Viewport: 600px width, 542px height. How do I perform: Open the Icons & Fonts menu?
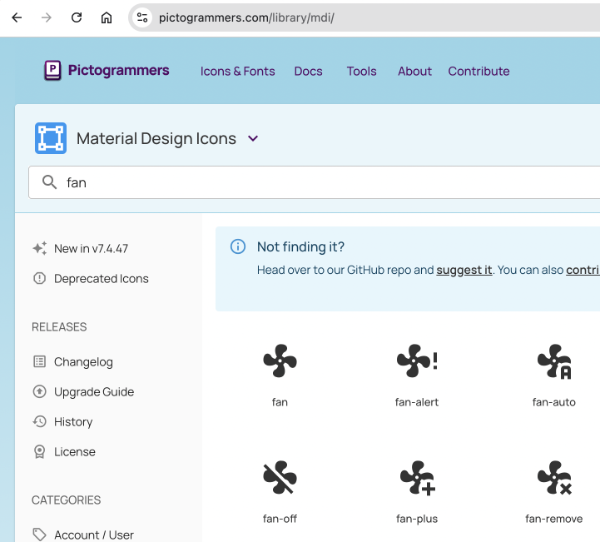point(238,71)
